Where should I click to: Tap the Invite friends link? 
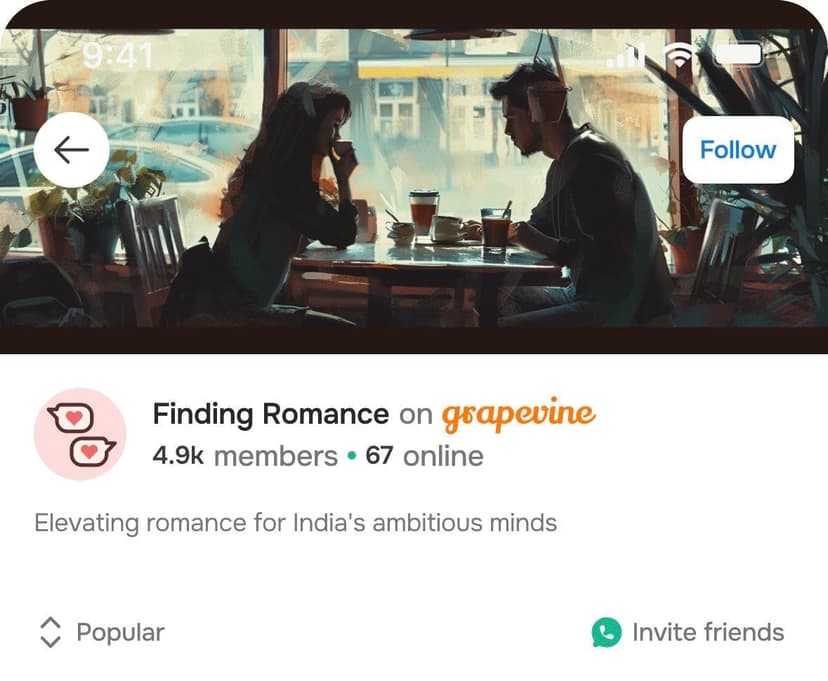[x=707, y=632]
